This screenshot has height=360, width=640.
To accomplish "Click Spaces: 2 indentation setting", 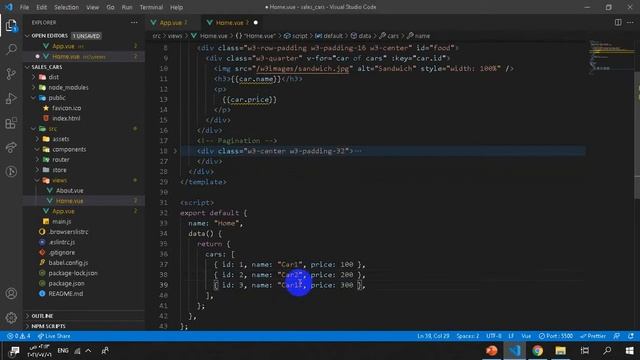I will (x=468, y=336).
